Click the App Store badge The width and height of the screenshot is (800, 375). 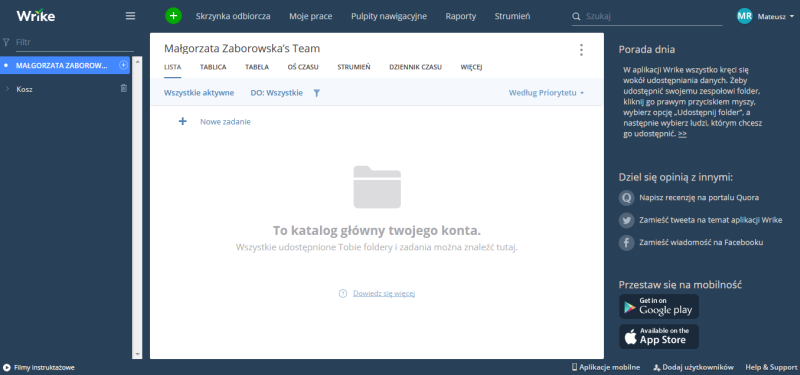click(659, 337)
